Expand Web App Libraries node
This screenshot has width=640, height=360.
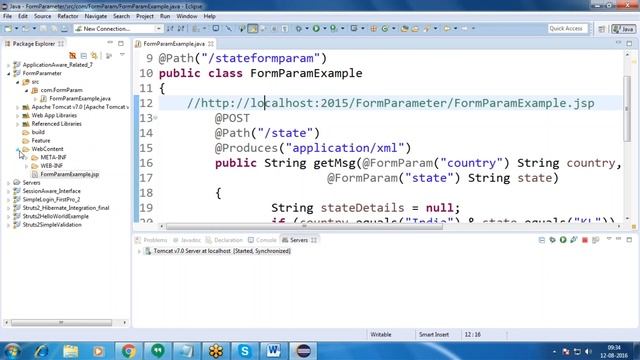(18, 116)
